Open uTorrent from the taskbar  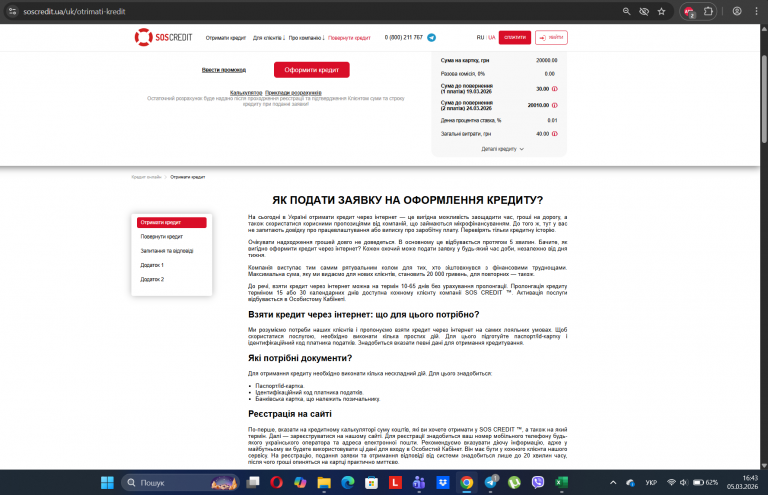click(x=514, y=483)
